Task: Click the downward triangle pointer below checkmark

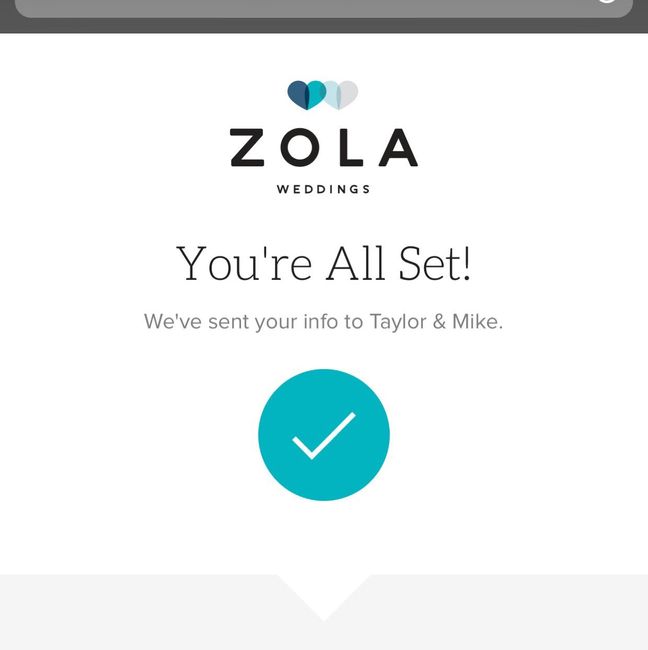Action: pos(323,595)
